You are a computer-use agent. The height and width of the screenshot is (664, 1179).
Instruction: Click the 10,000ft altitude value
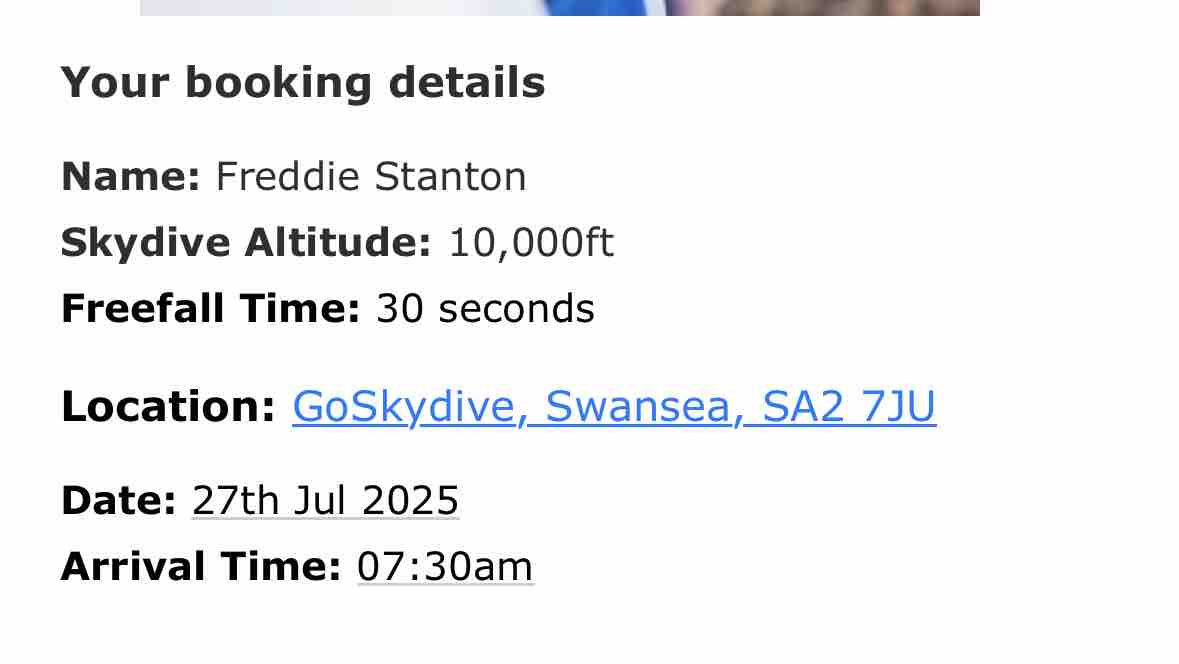[x=531, y=242]
